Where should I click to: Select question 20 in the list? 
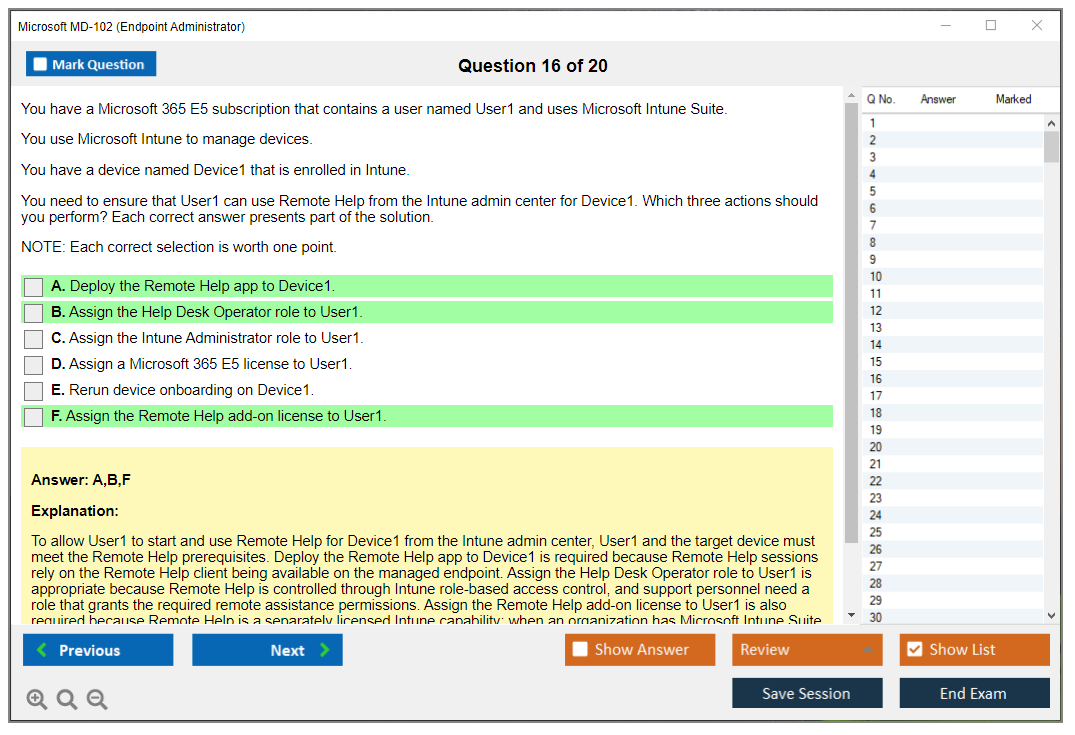click(x=953, y=447)
